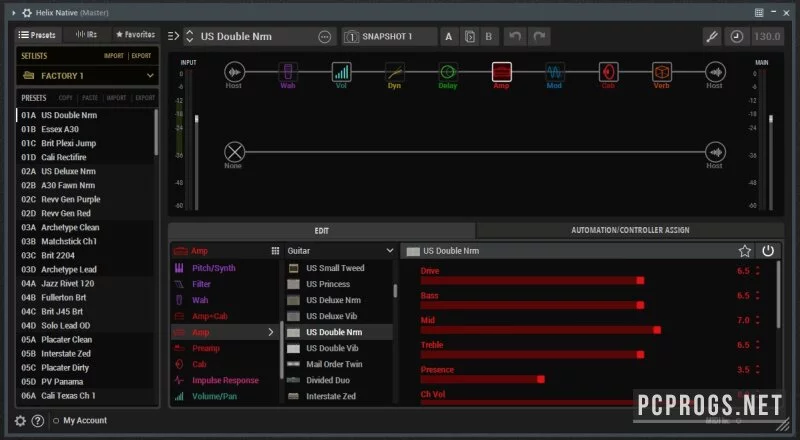Select preset 03C Brit 2204
Image resolution: width=800 pixels, height=440 pixels.
point(85,255)
